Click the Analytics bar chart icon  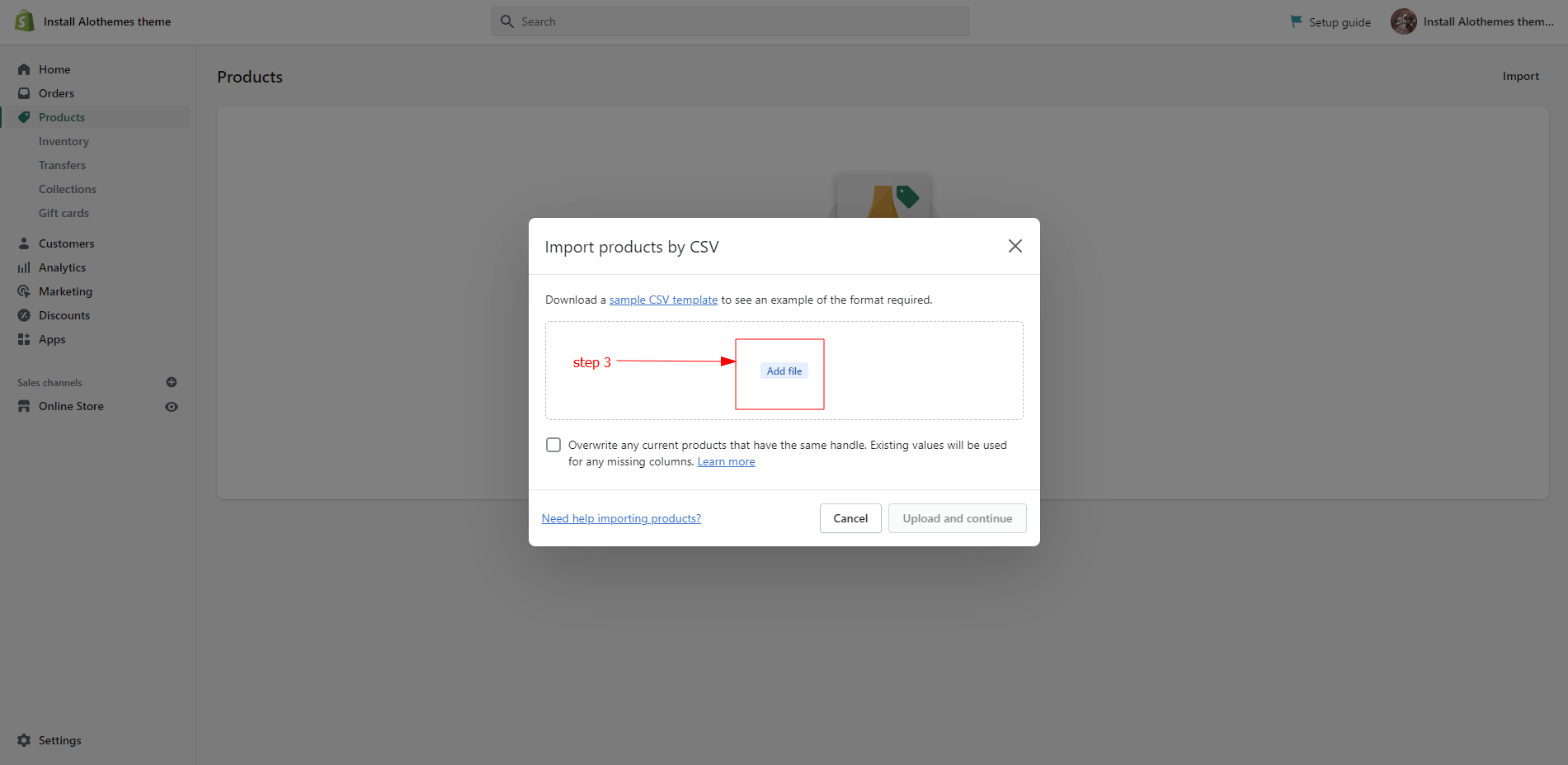(x=24, y=267)
